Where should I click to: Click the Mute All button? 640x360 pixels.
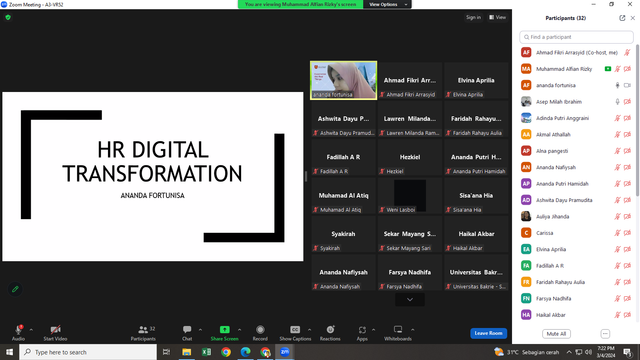(x=556, y=334)
